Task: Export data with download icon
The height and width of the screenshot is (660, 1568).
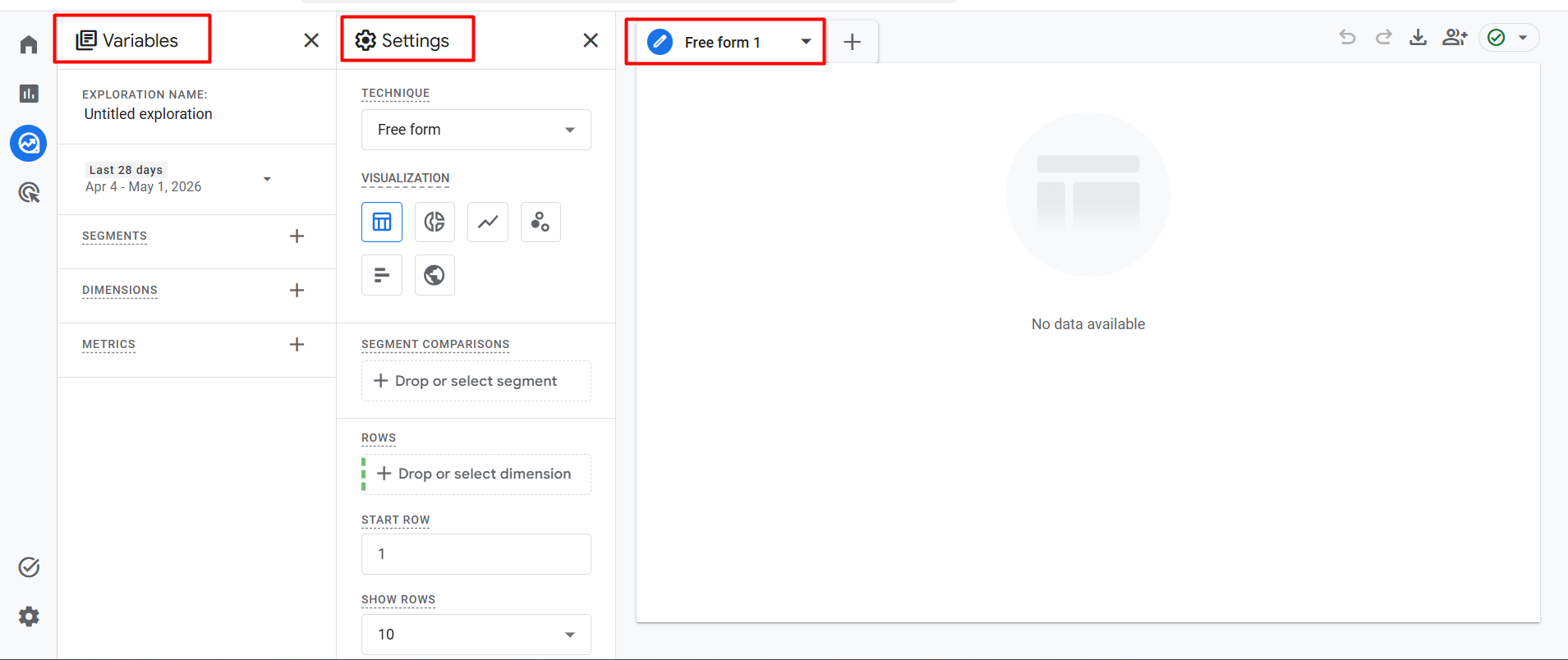Action: click(x=1419, y=37)
